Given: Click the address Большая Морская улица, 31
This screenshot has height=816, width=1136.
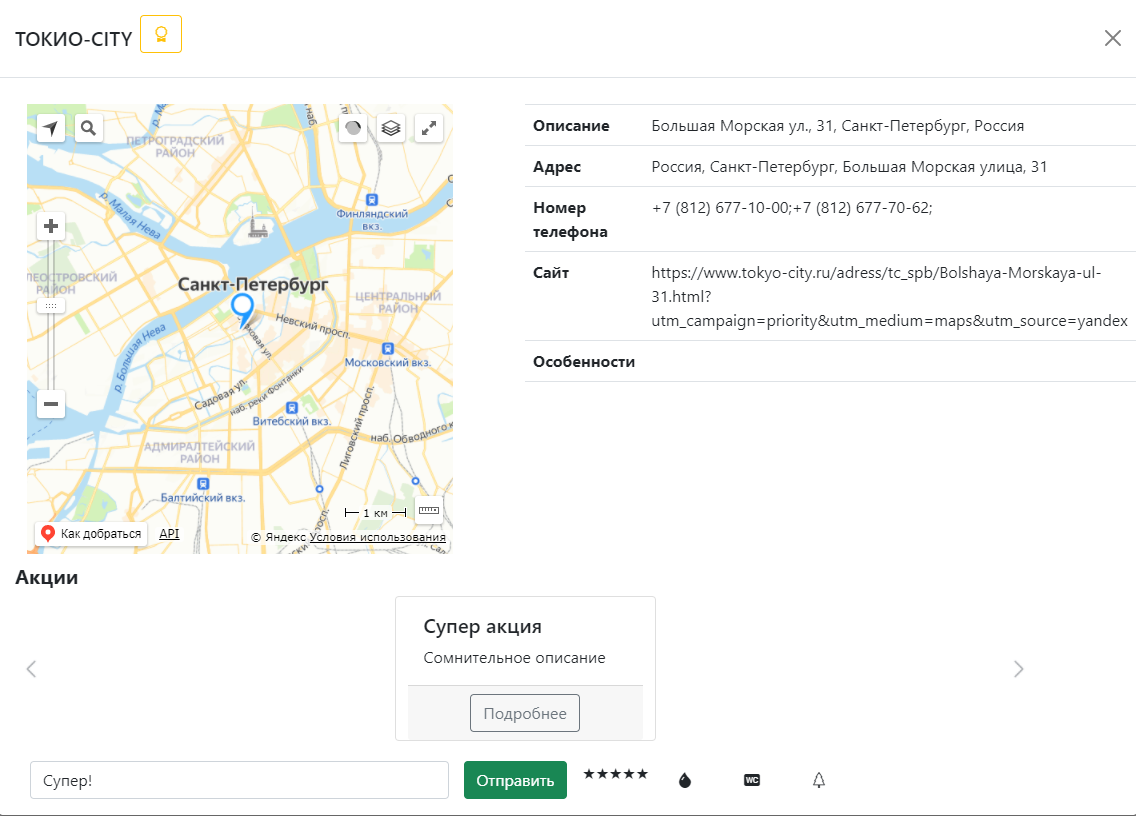Looking at the screenshot, I should click(x=945, y=167).
